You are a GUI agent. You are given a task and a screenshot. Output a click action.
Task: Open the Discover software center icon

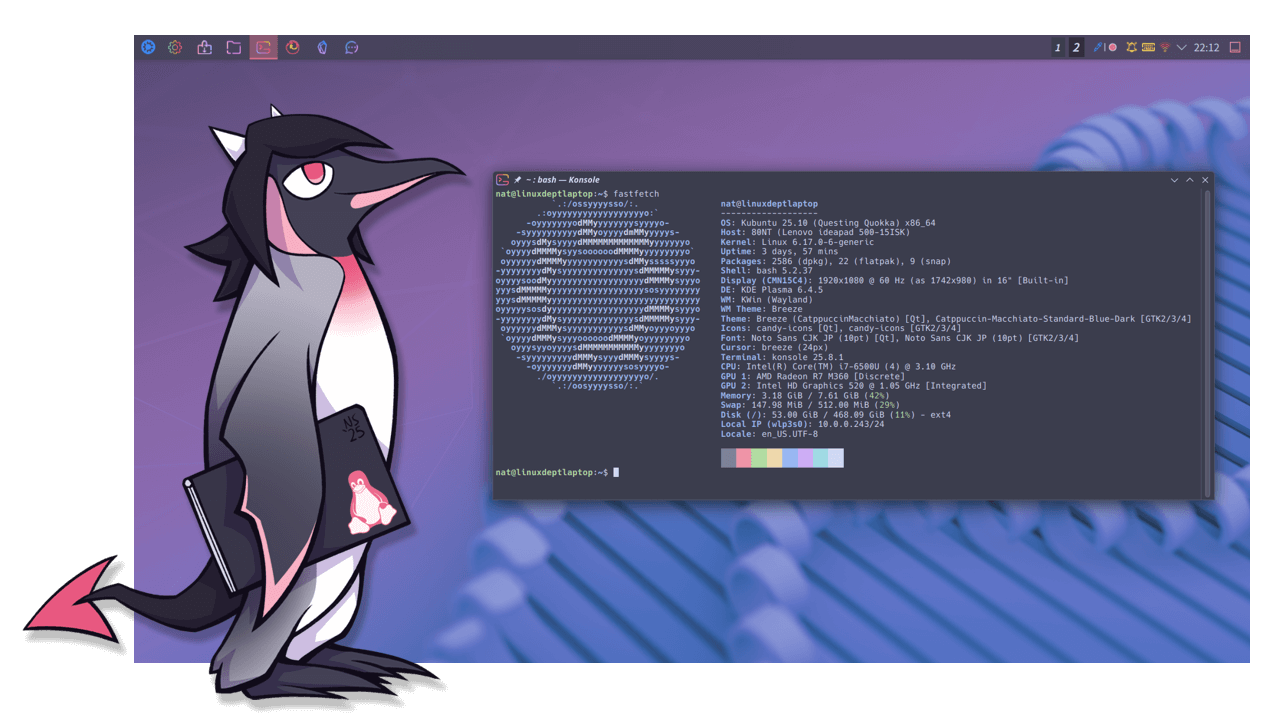[x=204, y=47]
